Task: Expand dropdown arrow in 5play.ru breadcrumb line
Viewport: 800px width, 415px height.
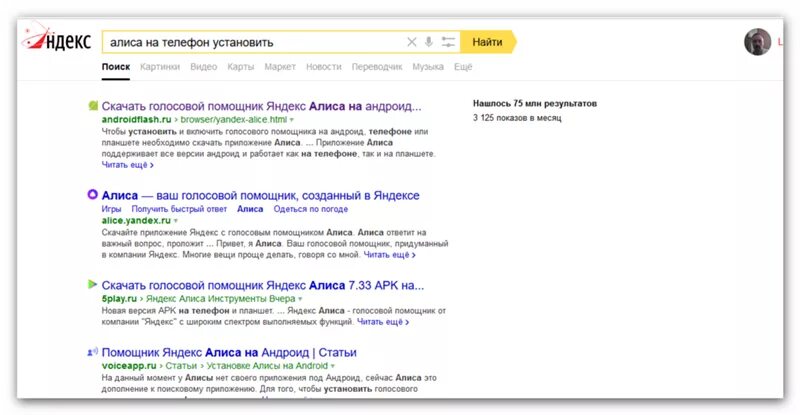Action: coord(300,299)
